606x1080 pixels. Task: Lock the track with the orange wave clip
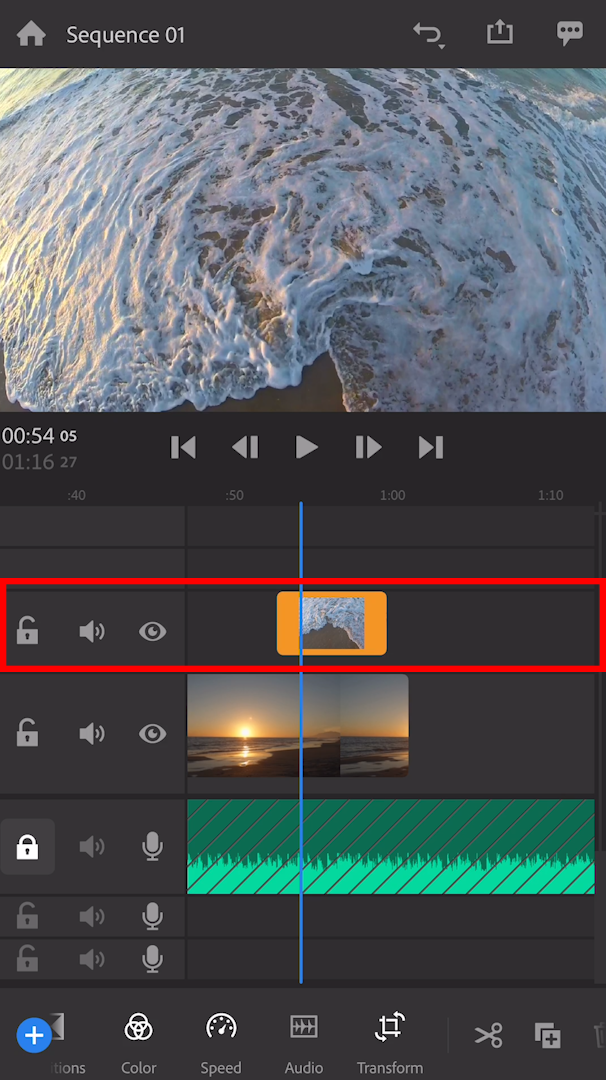coord(28,631)
